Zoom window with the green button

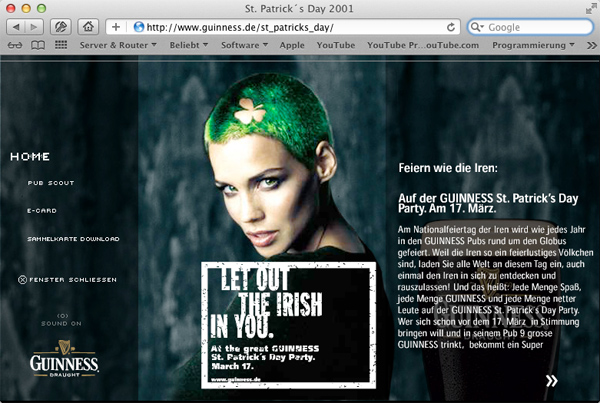coord(41,8)
